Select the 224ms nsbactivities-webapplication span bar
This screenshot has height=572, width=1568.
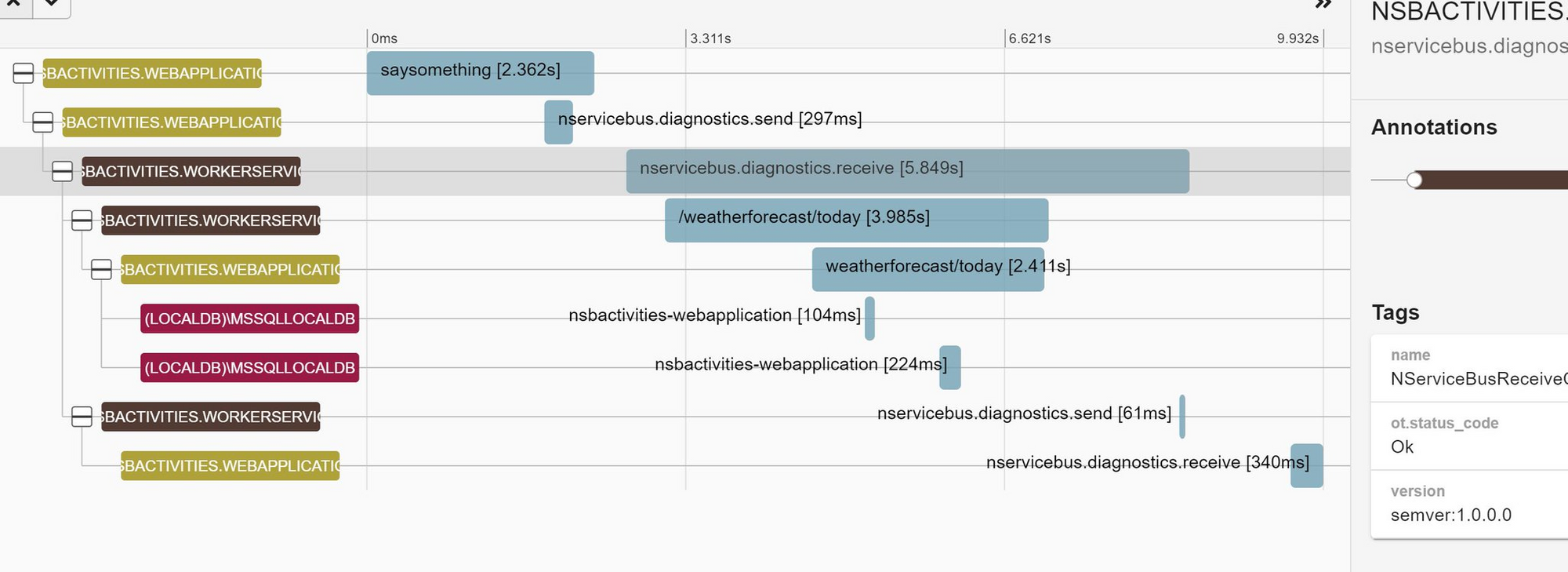click(x=950, y=367)
